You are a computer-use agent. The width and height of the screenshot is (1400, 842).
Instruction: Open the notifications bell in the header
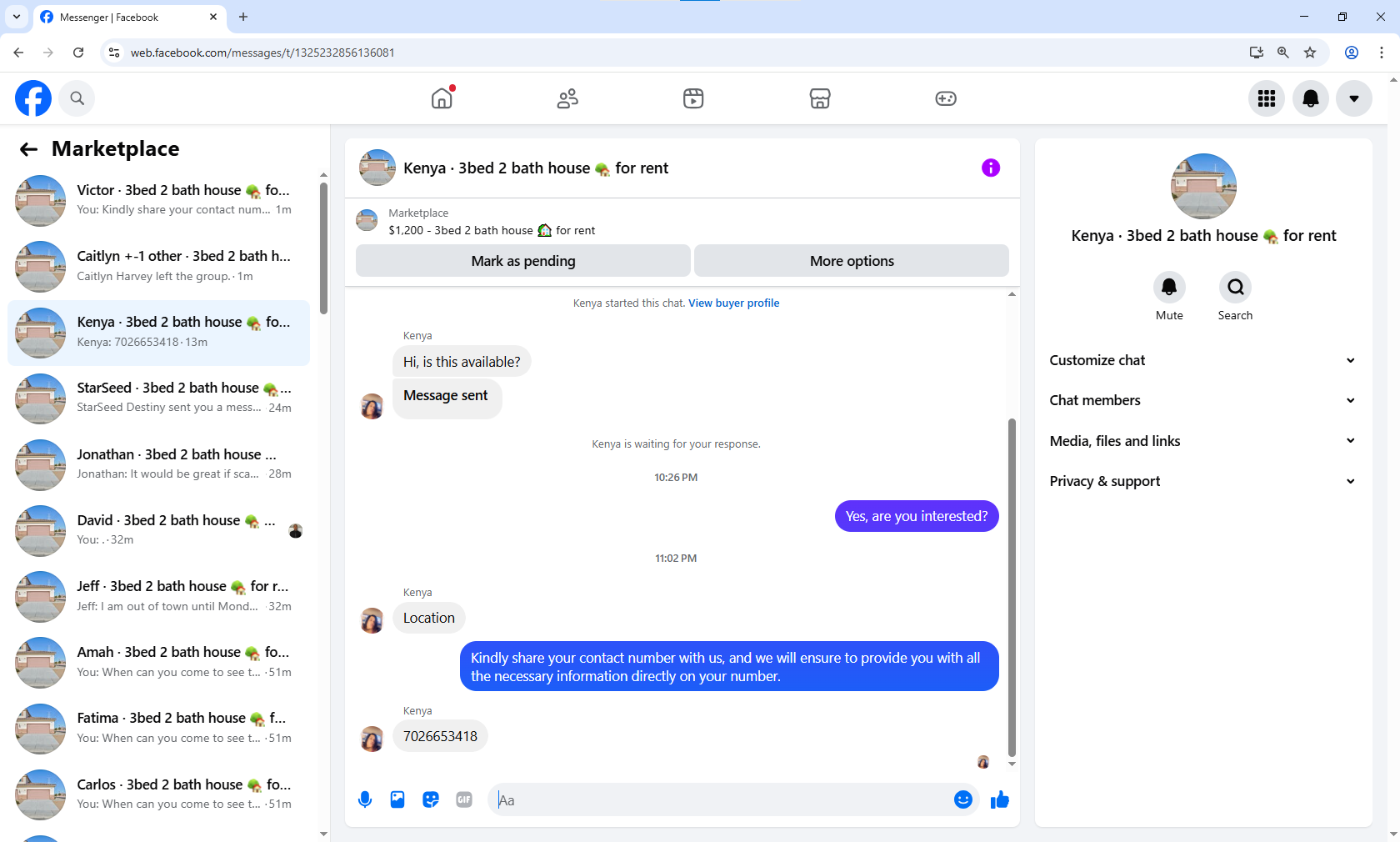click(x=1311, y=98)
